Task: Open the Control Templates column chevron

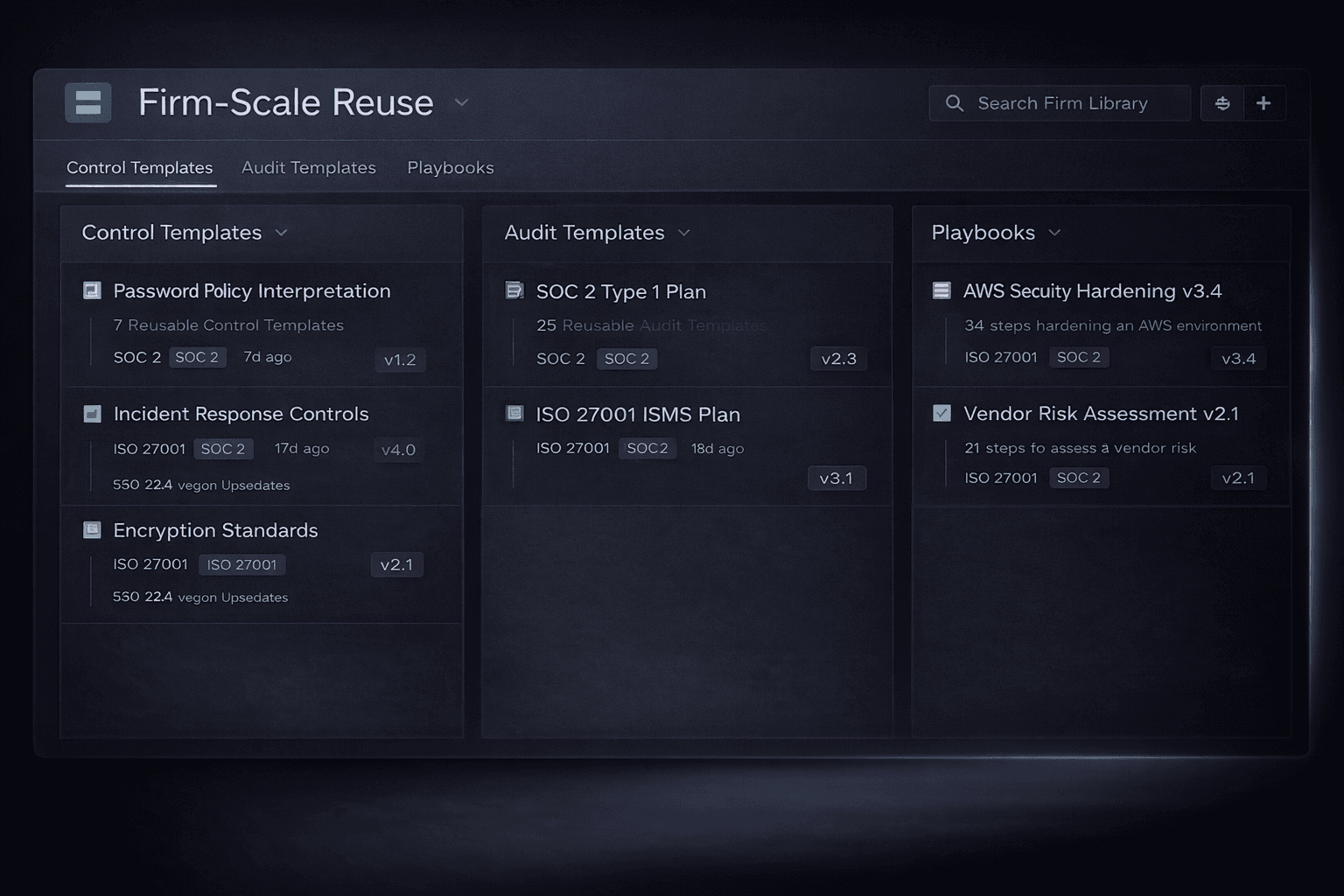Action: [x=281, y=233]
